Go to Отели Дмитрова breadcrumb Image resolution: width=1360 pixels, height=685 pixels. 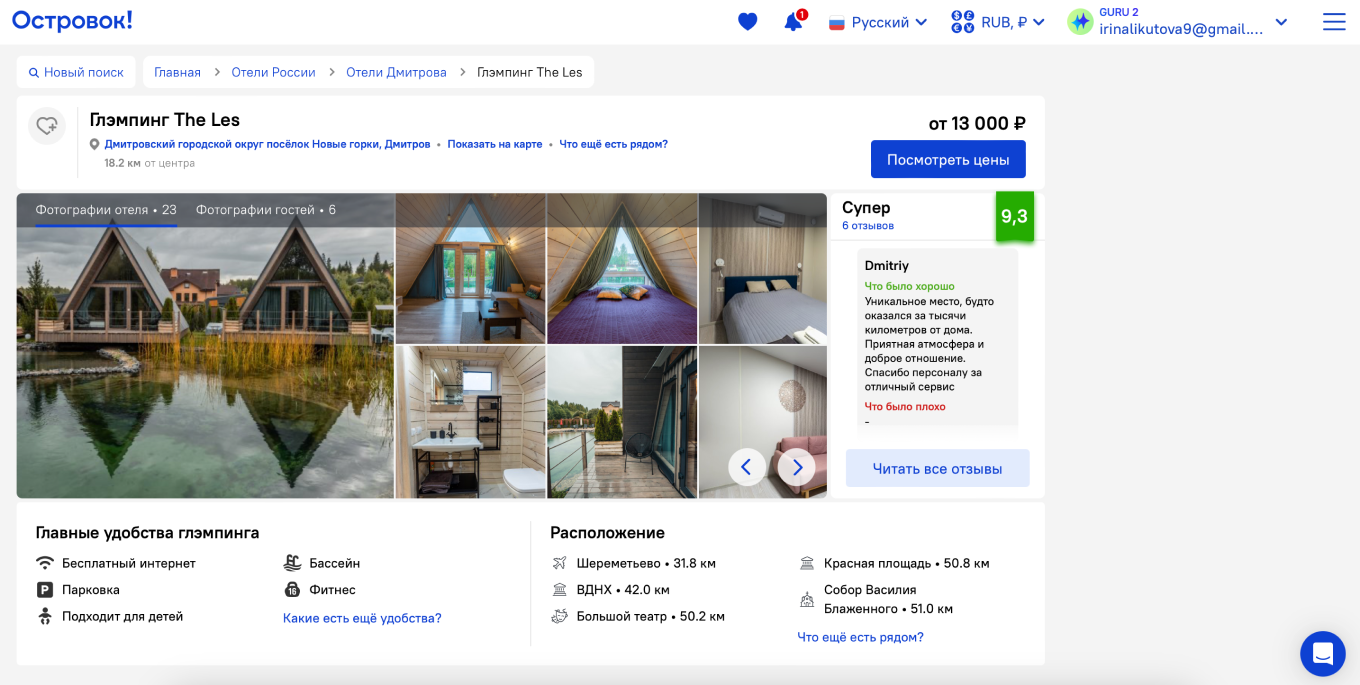[x=396, y=72]
